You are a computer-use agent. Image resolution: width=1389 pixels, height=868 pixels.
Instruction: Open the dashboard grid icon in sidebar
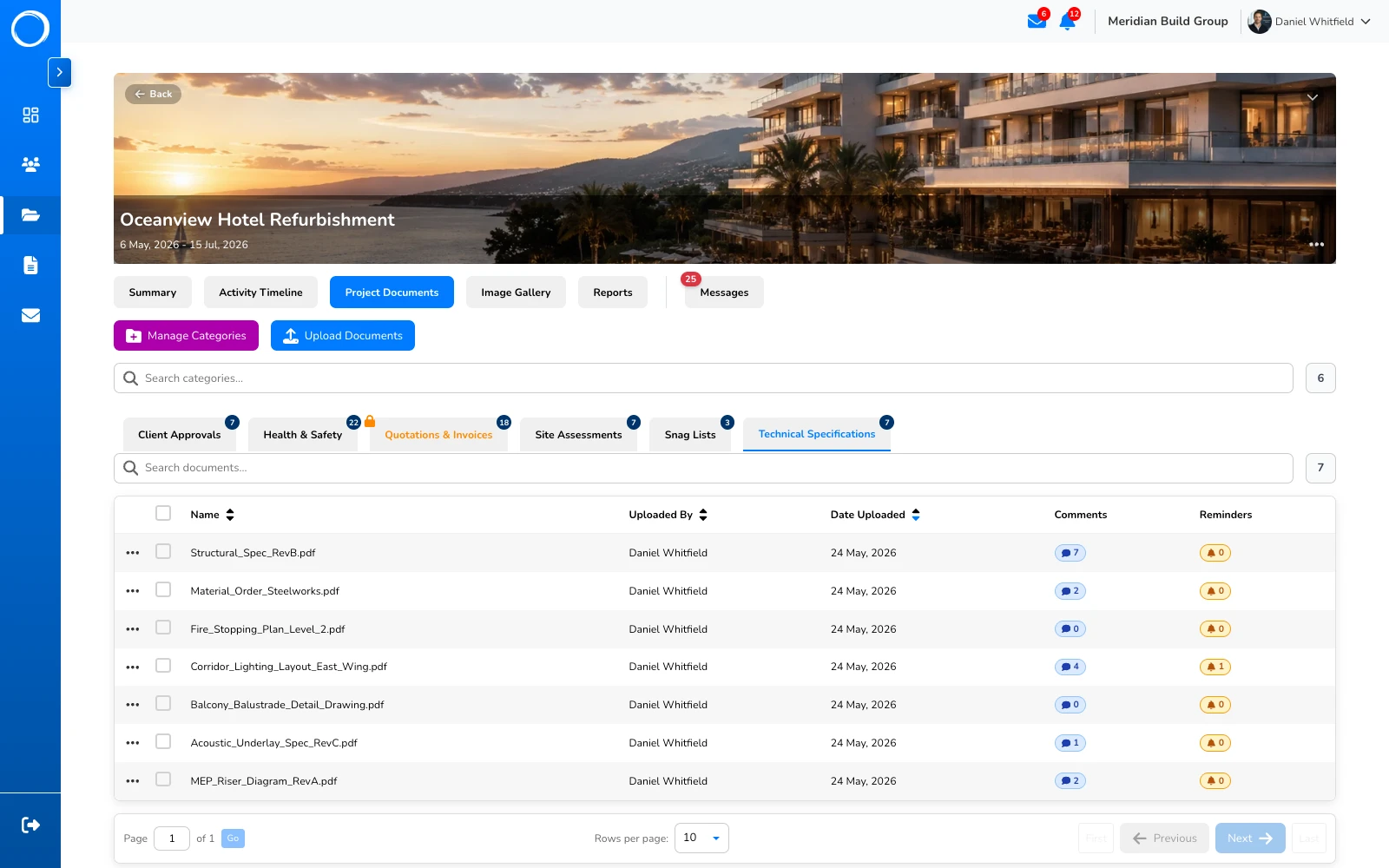[30, 115]
